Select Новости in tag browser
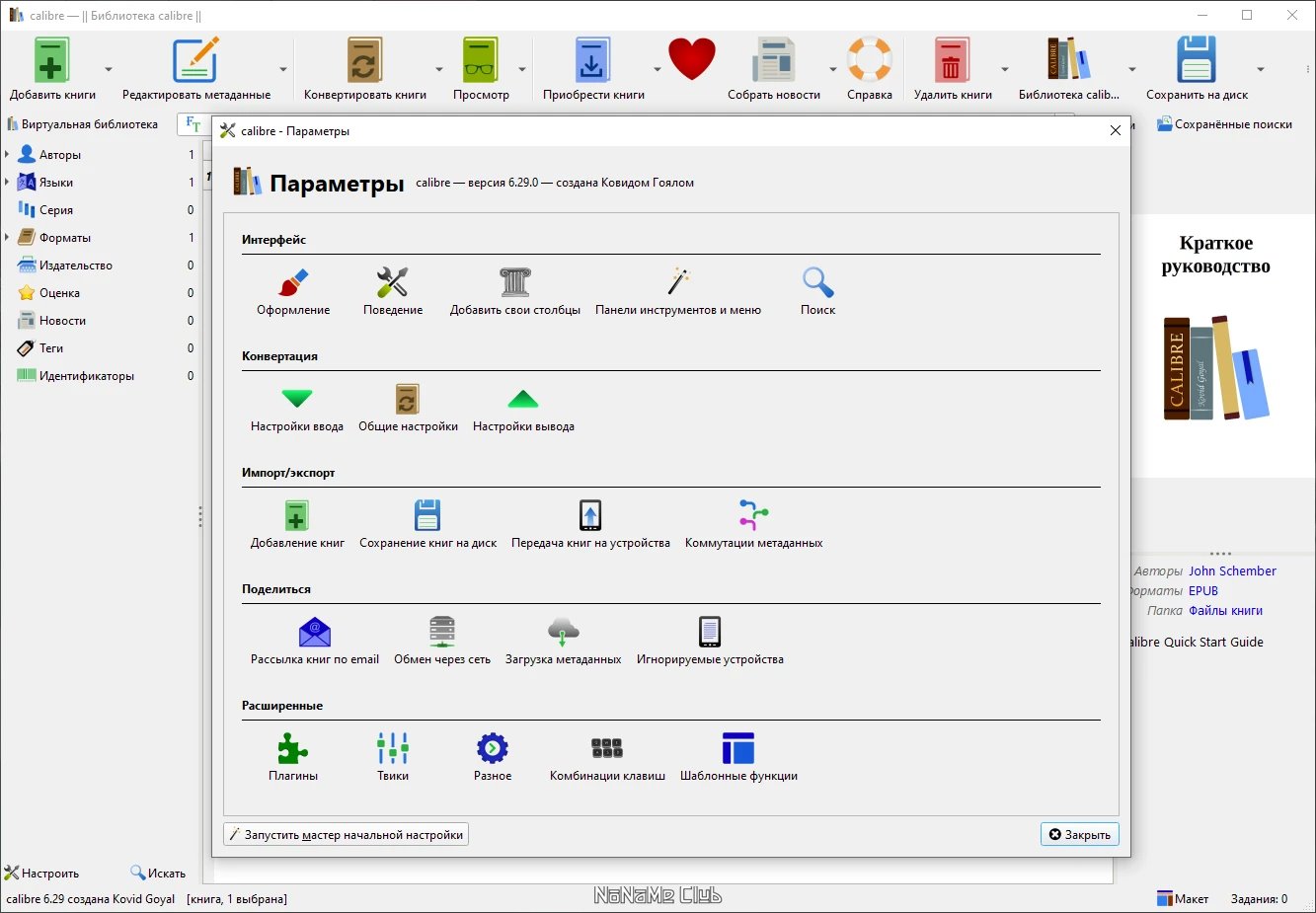This screenshot has height=913, width=1316. pyautogui.click(x=99, y=321)
